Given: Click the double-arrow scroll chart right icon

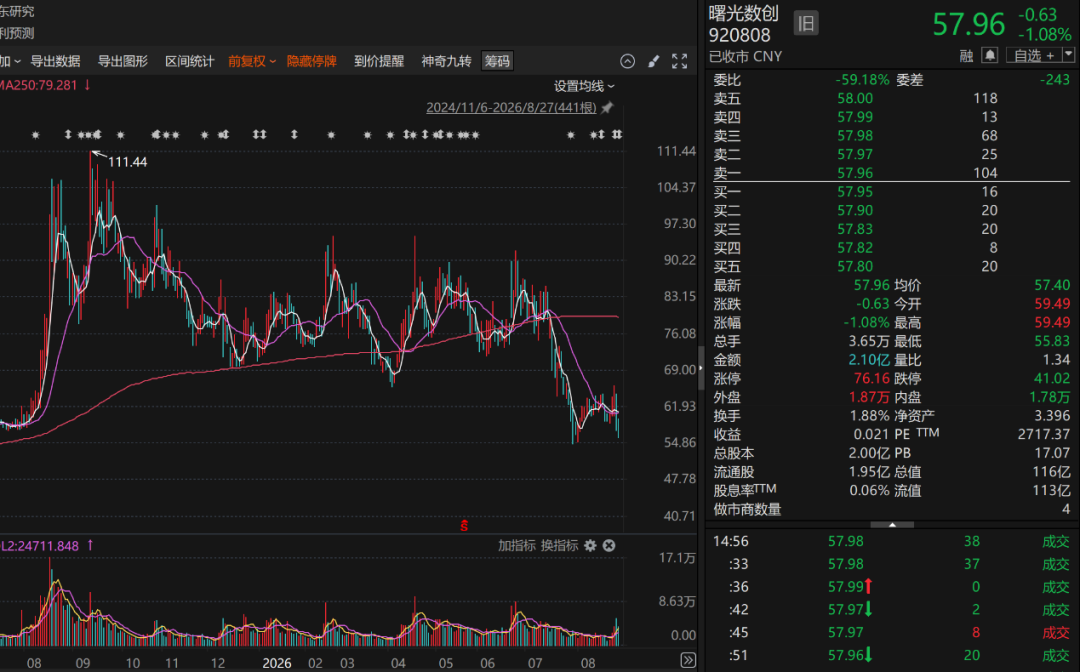Looking at the screenshot, I should click(x=687, y=660).
